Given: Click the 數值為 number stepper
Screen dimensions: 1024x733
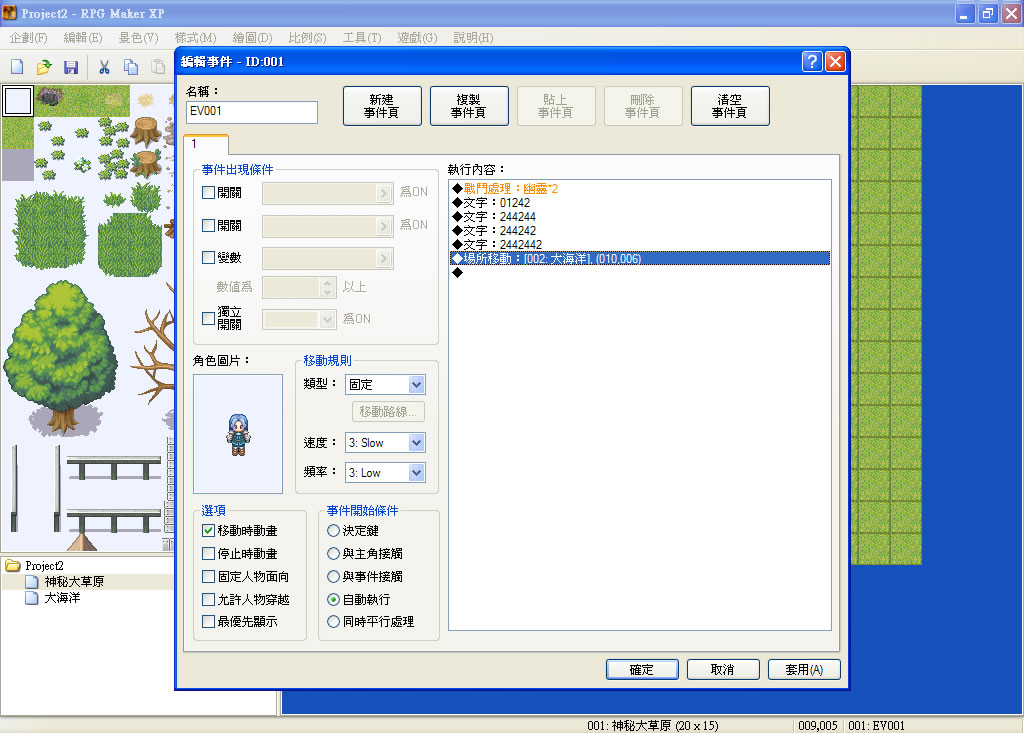Looking at the screenshot, I should tap(328, 287).
